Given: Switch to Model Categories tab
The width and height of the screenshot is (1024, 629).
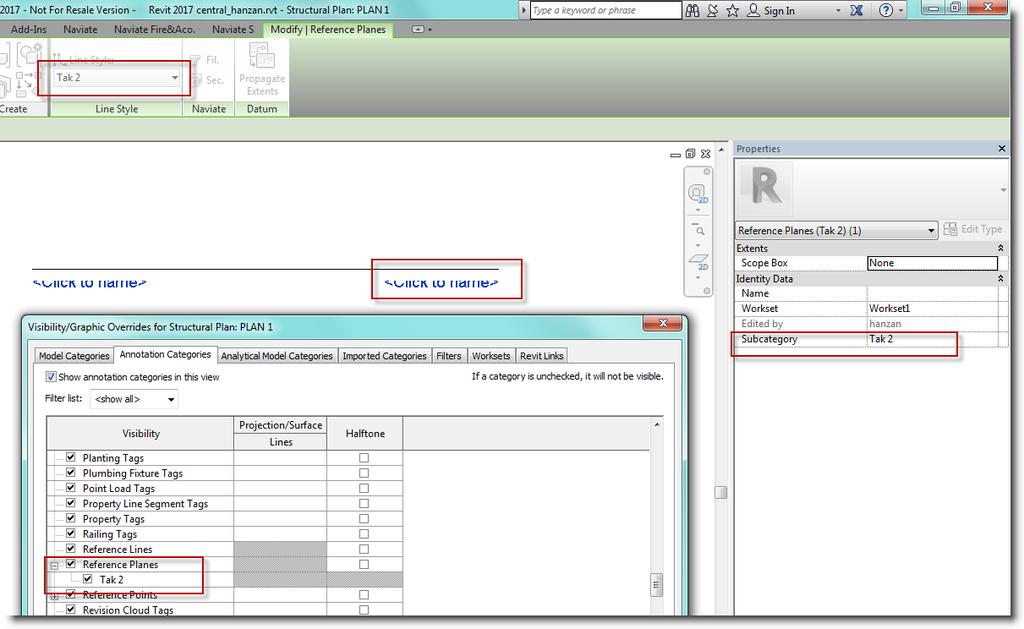Looking at the screenshot, I should tap(74, 356).
